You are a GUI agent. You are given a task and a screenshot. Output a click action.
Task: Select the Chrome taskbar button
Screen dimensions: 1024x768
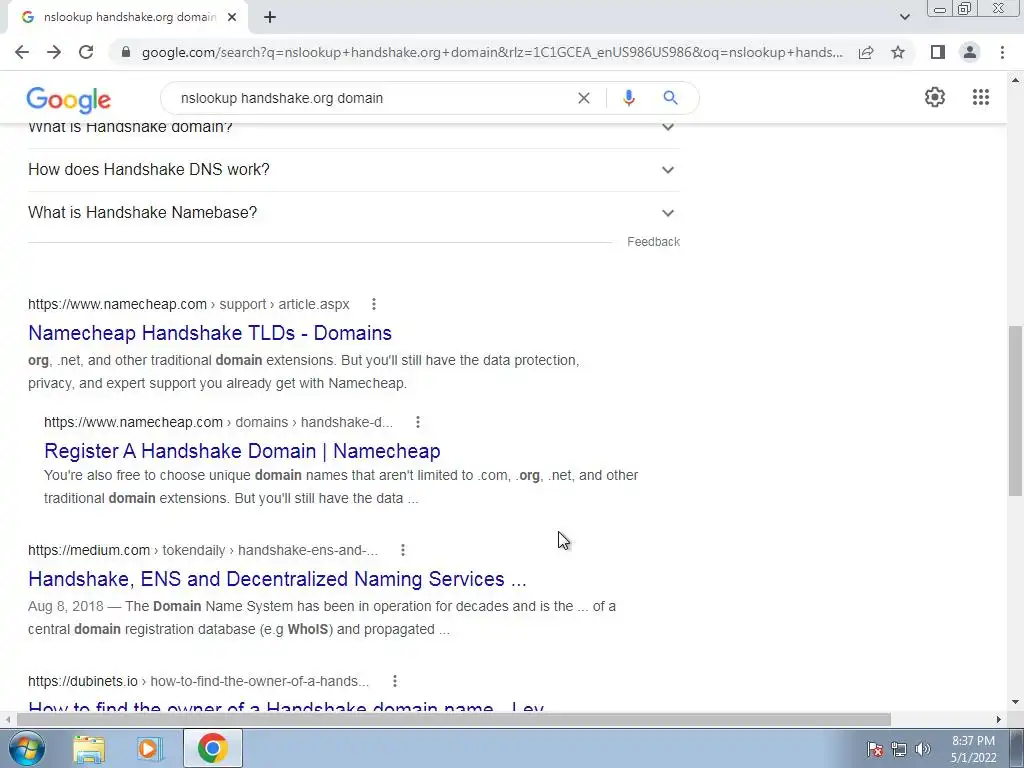pyautogui.click(x=212, y=748)
